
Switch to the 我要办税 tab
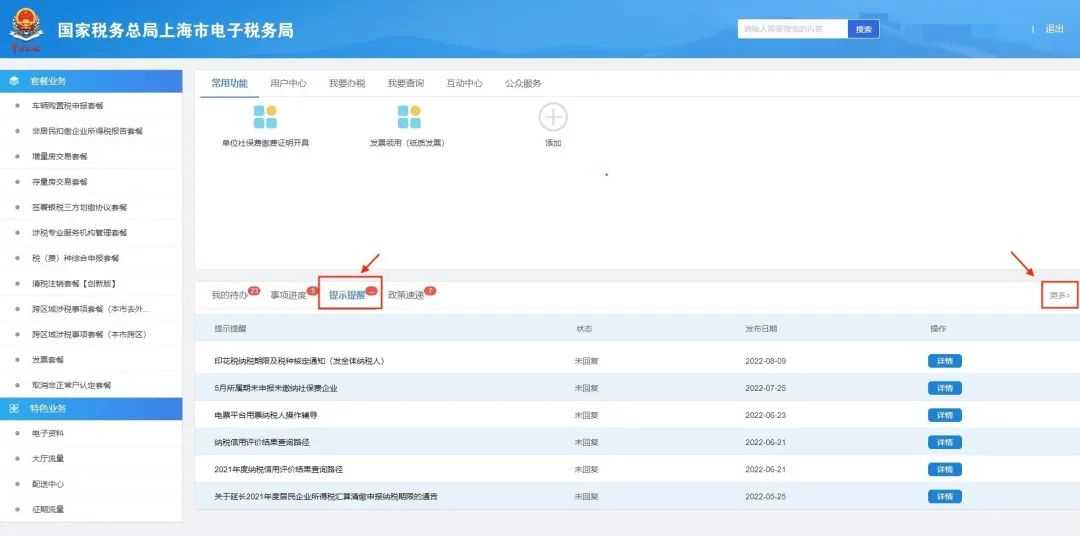click(x=347, y=83)
